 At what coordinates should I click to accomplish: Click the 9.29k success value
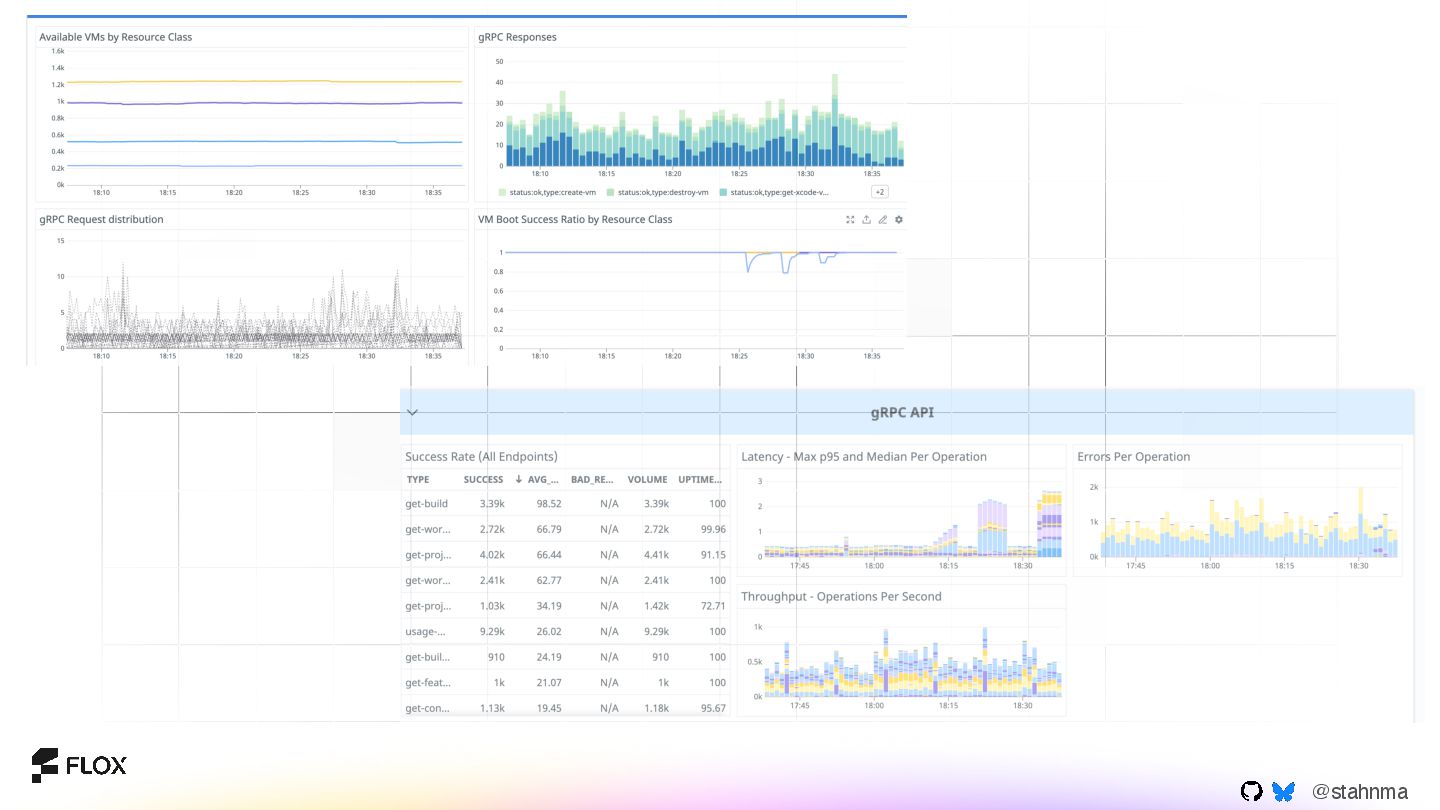pos(492,632)
